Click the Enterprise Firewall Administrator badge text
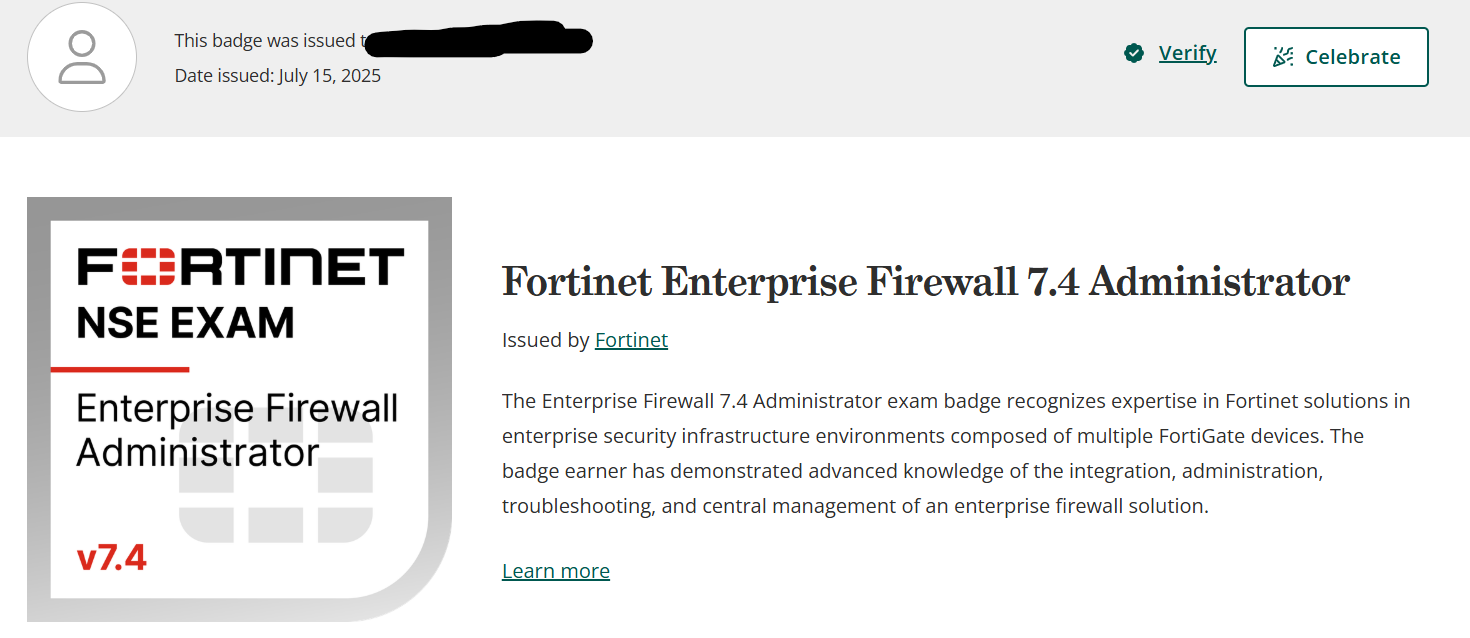Image resolution: width=1470 pixels, height=638 pixels. (x=237, y=430)
